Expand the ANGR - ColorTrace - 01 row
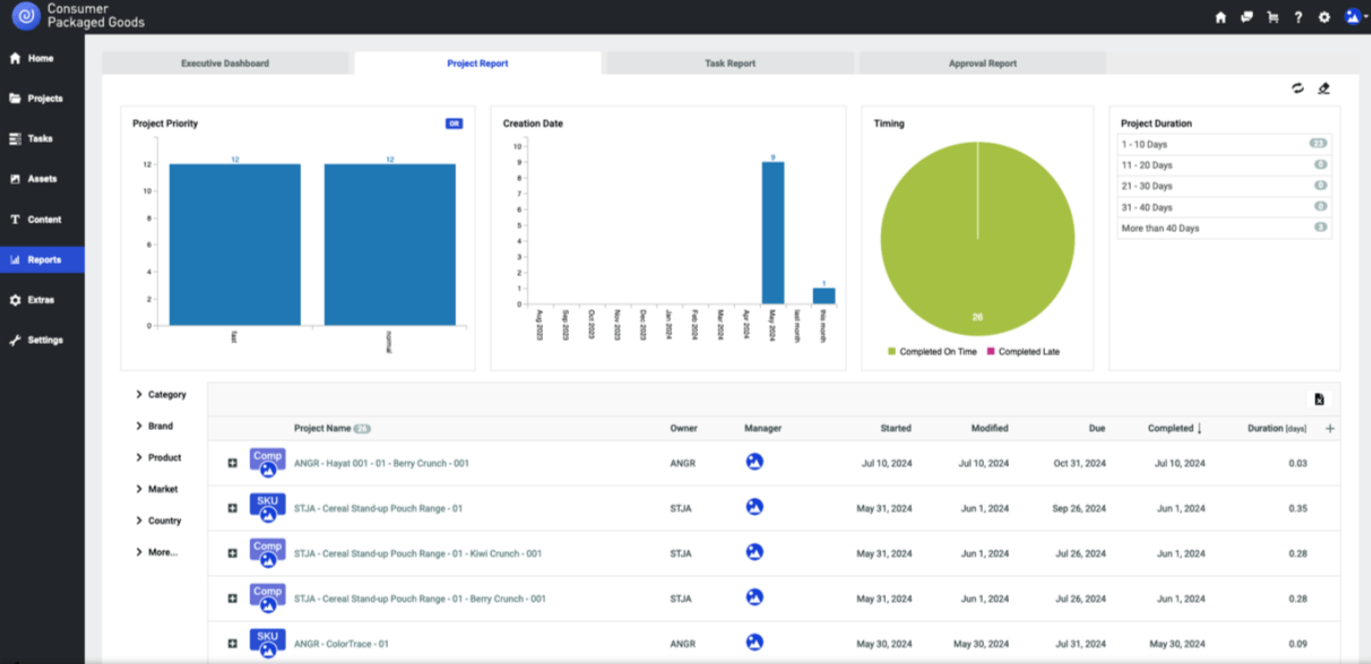This screenshot has width=1371, height=664. tap(232, 644)
